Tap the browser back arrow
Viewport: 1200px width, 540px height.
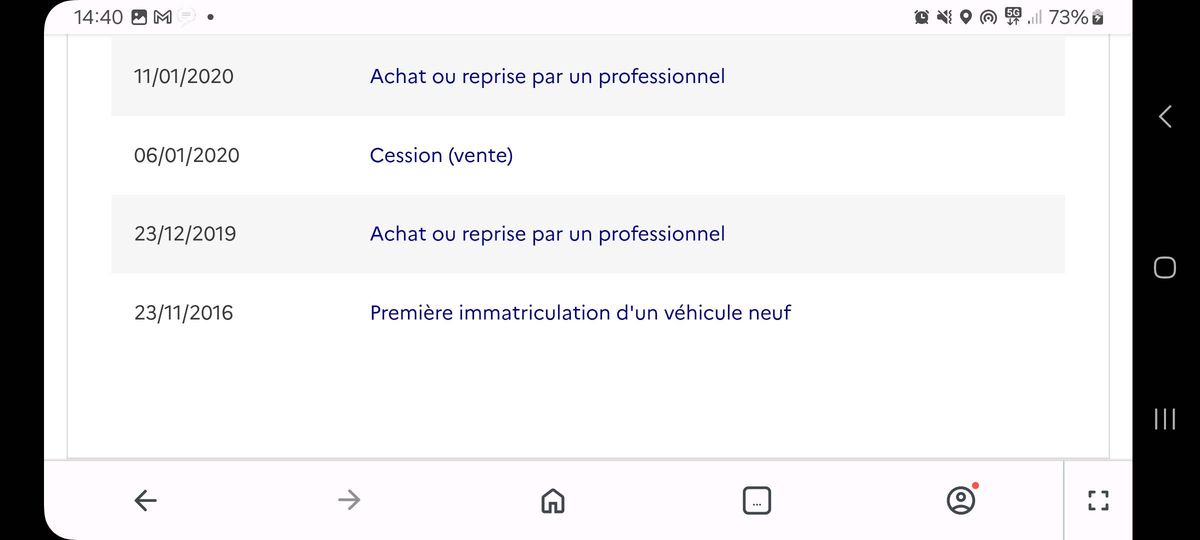click(146, 501)
